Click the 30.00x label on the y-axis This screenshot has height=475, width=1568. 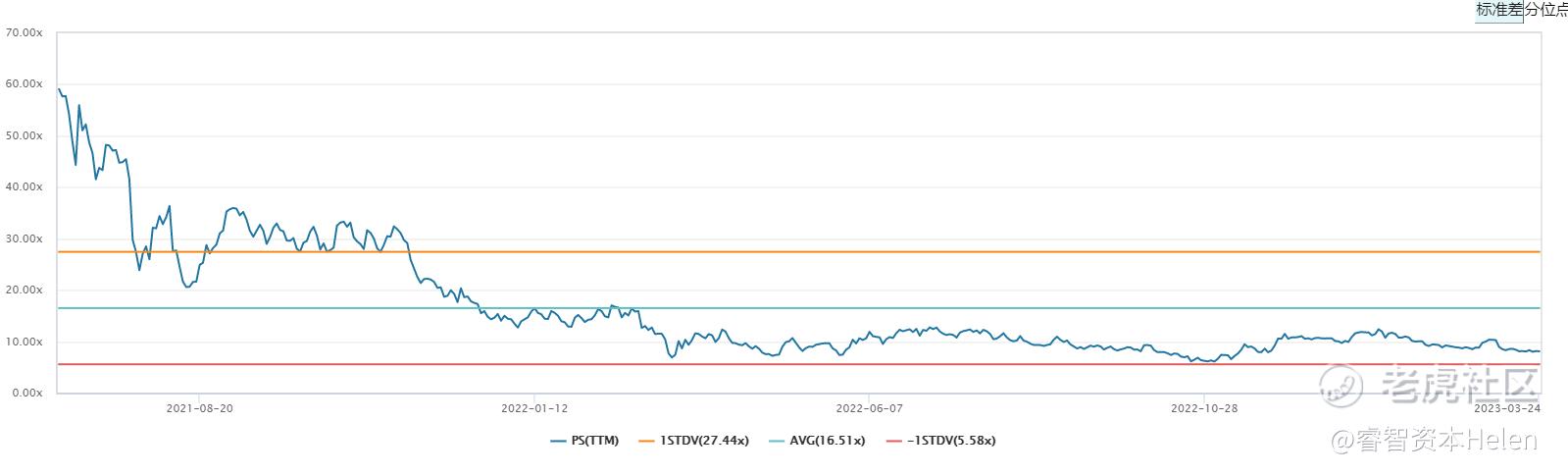pos(24,238)
